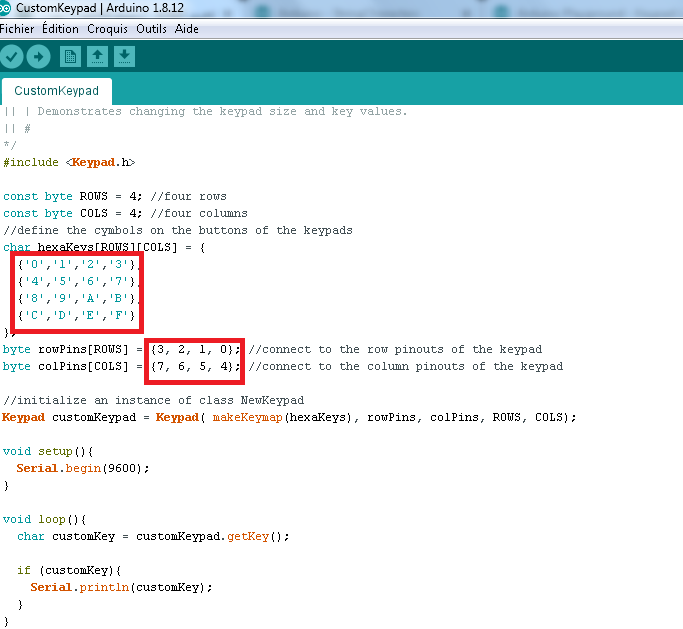Open the Édition menu
The width and height of the screenshot is (683, 629).
click(x=60, y=29)
